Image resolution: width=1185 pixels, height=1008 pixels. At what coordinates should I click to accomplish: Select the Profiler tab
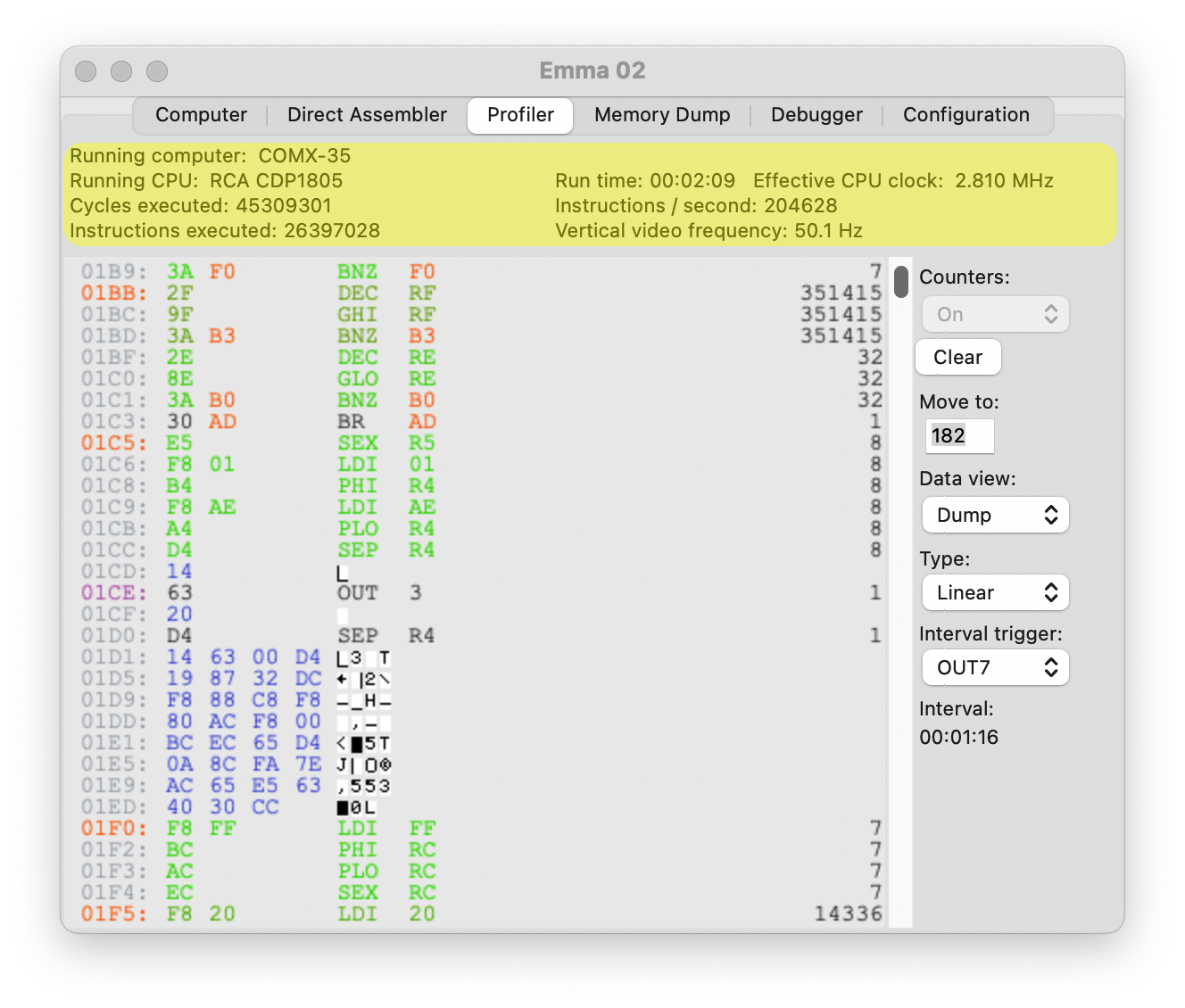[x=520, y=115]
